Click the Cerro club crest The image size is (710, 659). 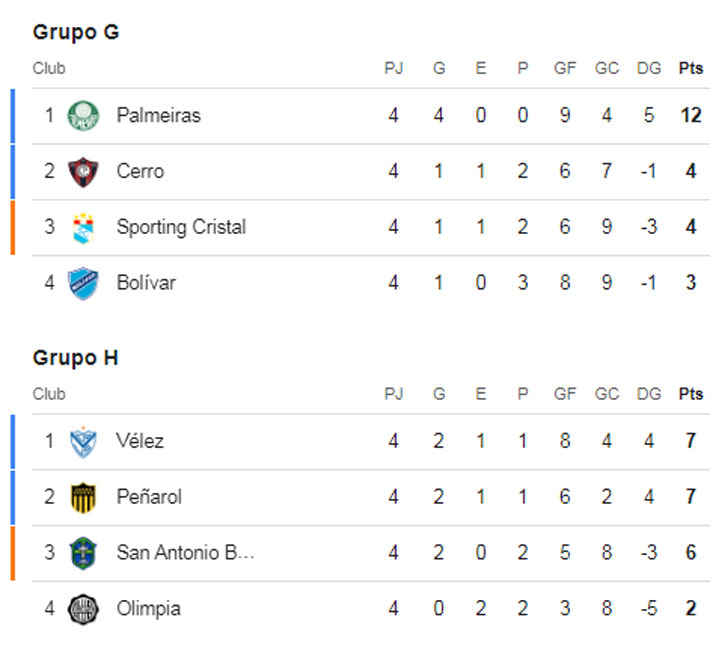pos(83,172)
